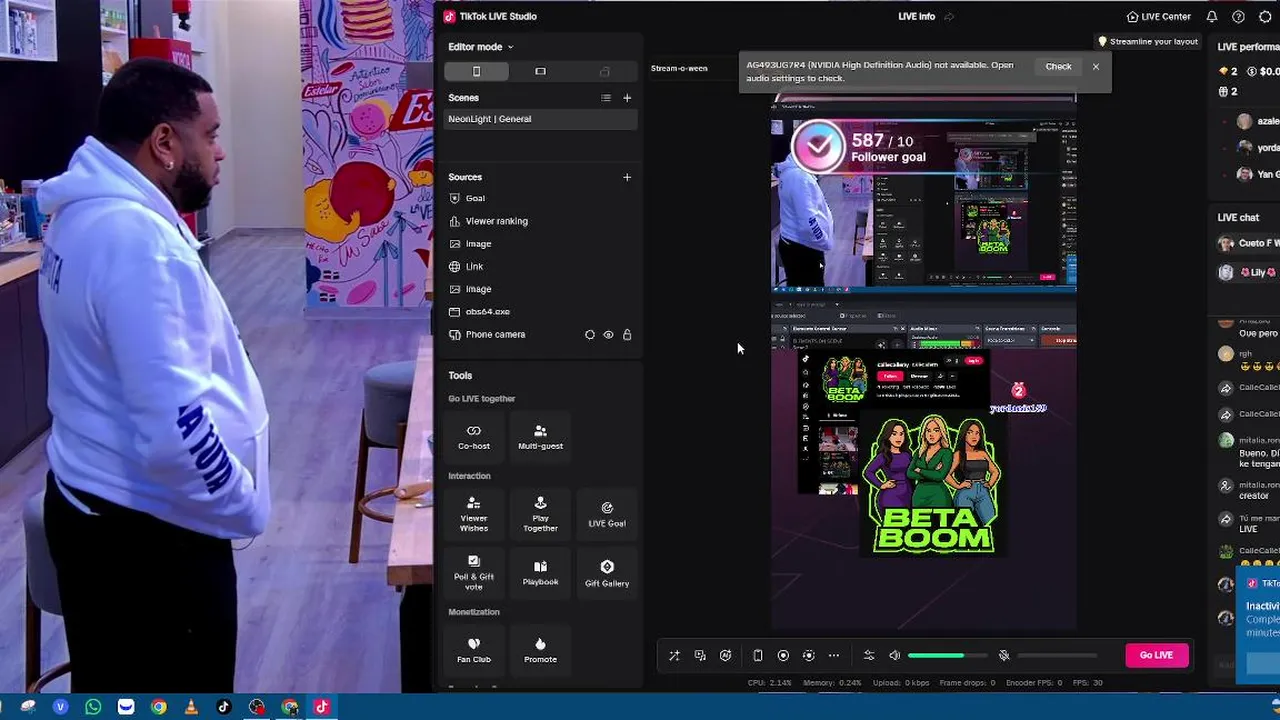
Task: Open the Promote tool
Action: tap(540, 650)
